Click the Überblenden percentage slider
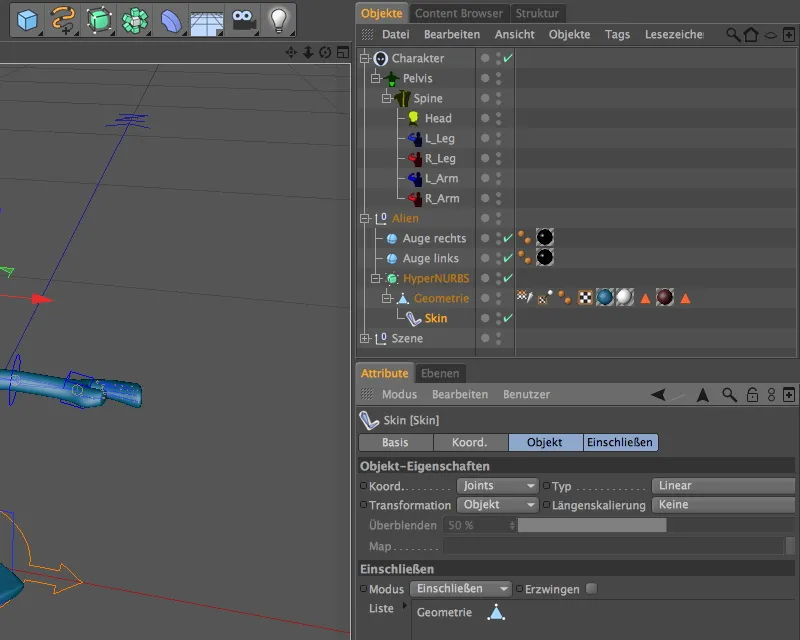 (x=656, y=525)
